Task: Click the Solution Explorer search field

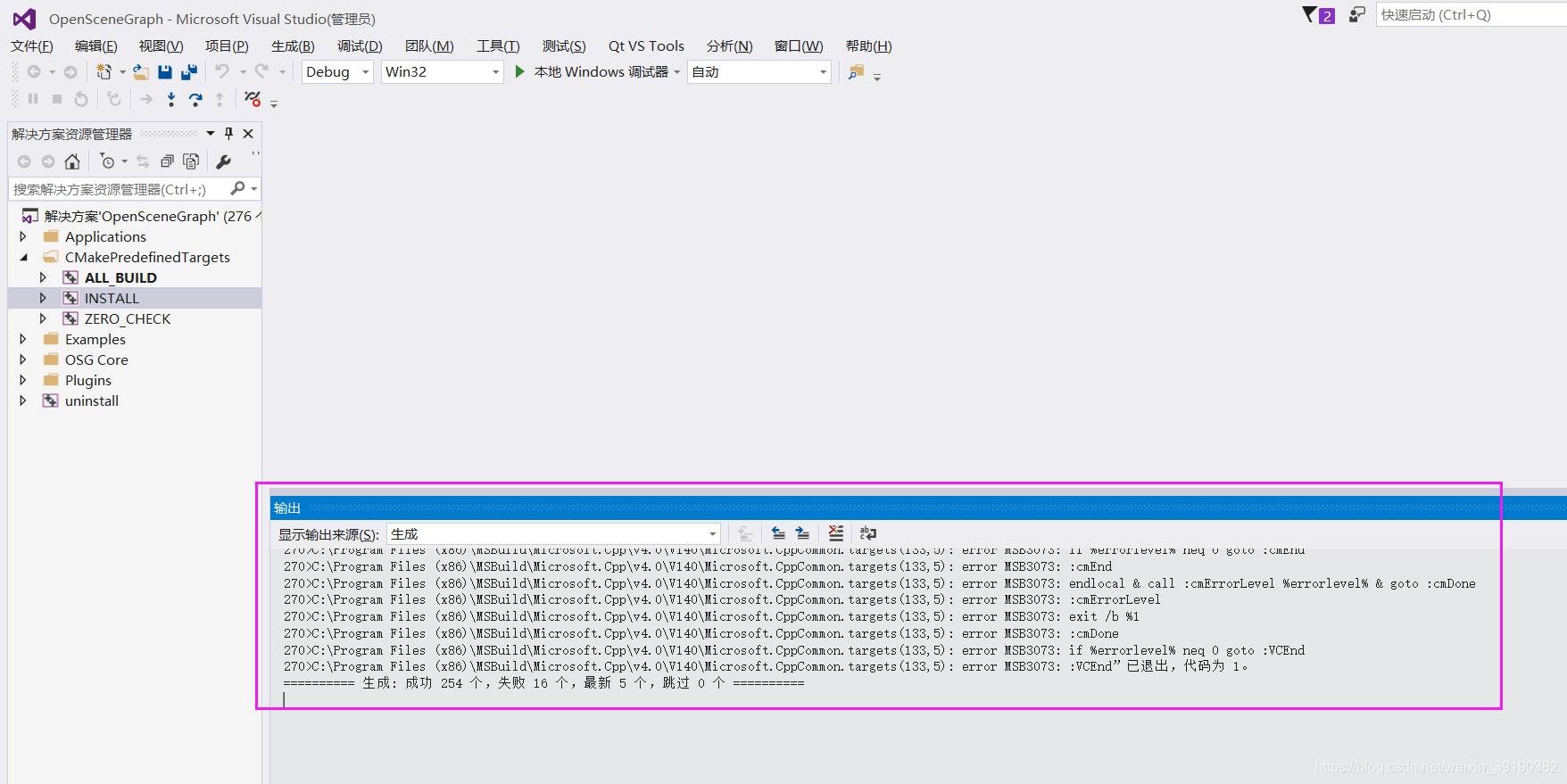Action: point(118,189)
